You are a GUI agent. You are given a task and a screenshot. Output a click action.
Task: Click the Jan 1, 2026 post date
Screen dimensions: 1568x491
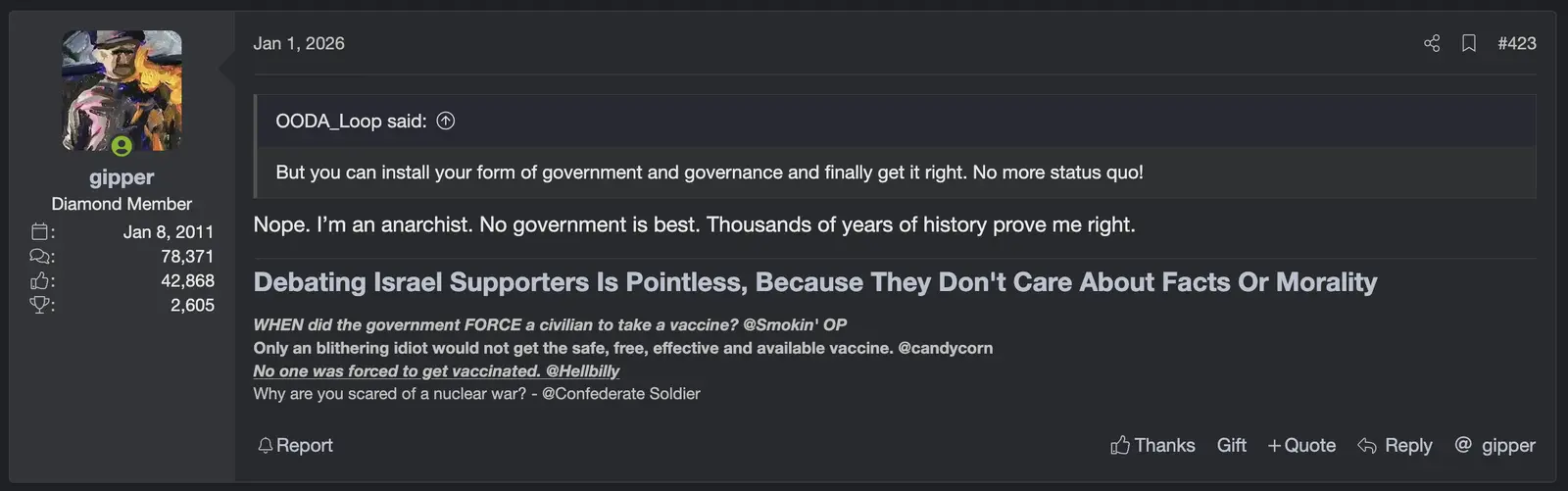click(x=299, y=43)
